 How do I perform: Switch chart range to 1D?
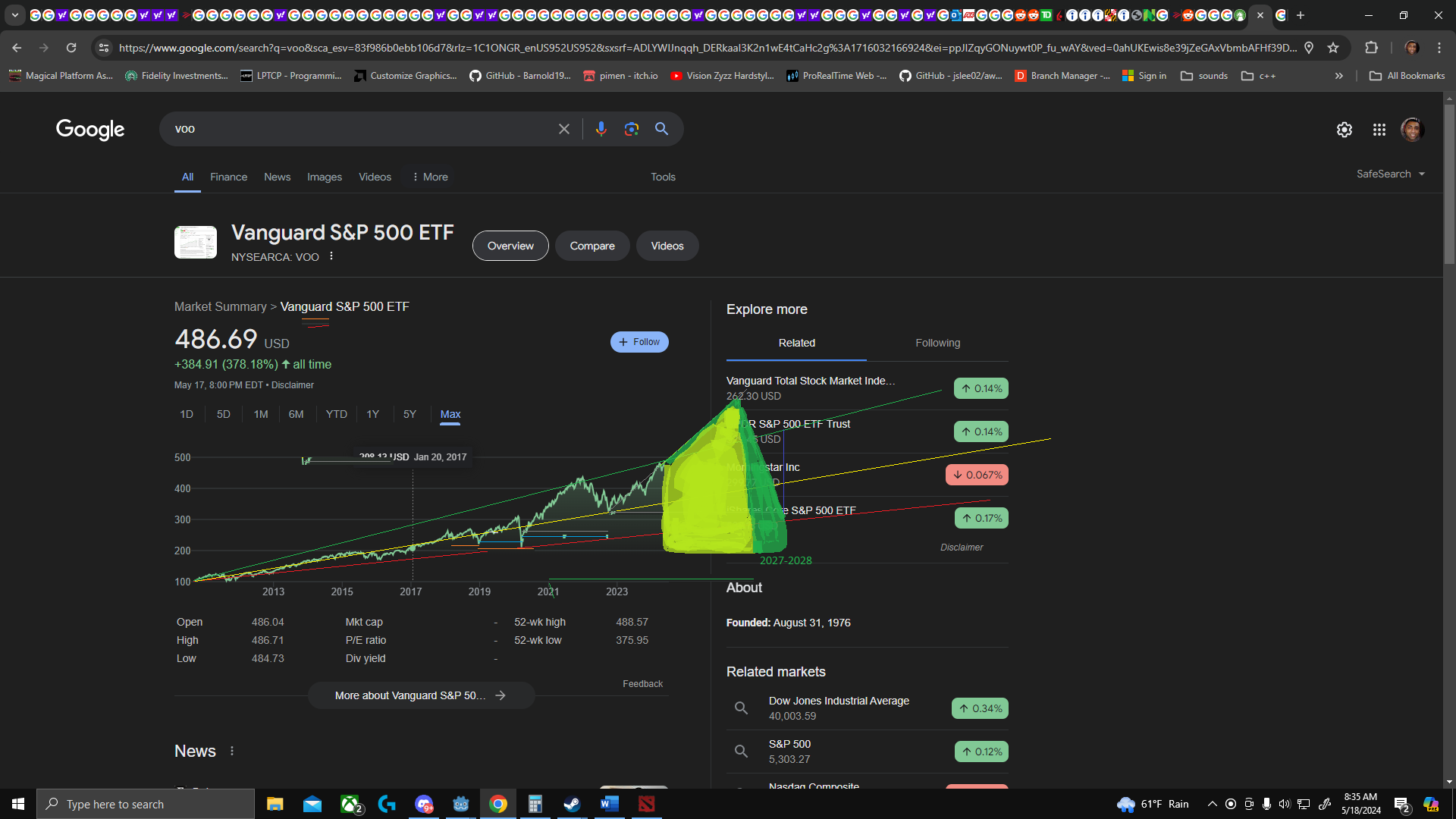click(x=187, y=414)
